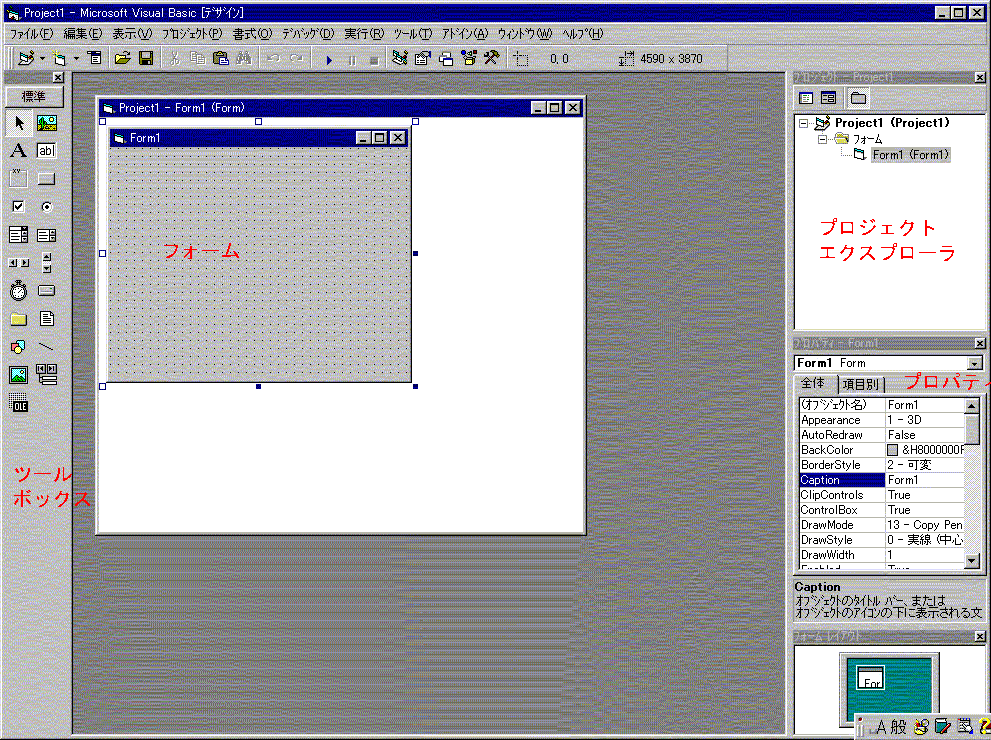The width and height of the screenshot is (991, 740).
Task: Click the Cut scissors toolbar icon
Action: tap(175, 59)
